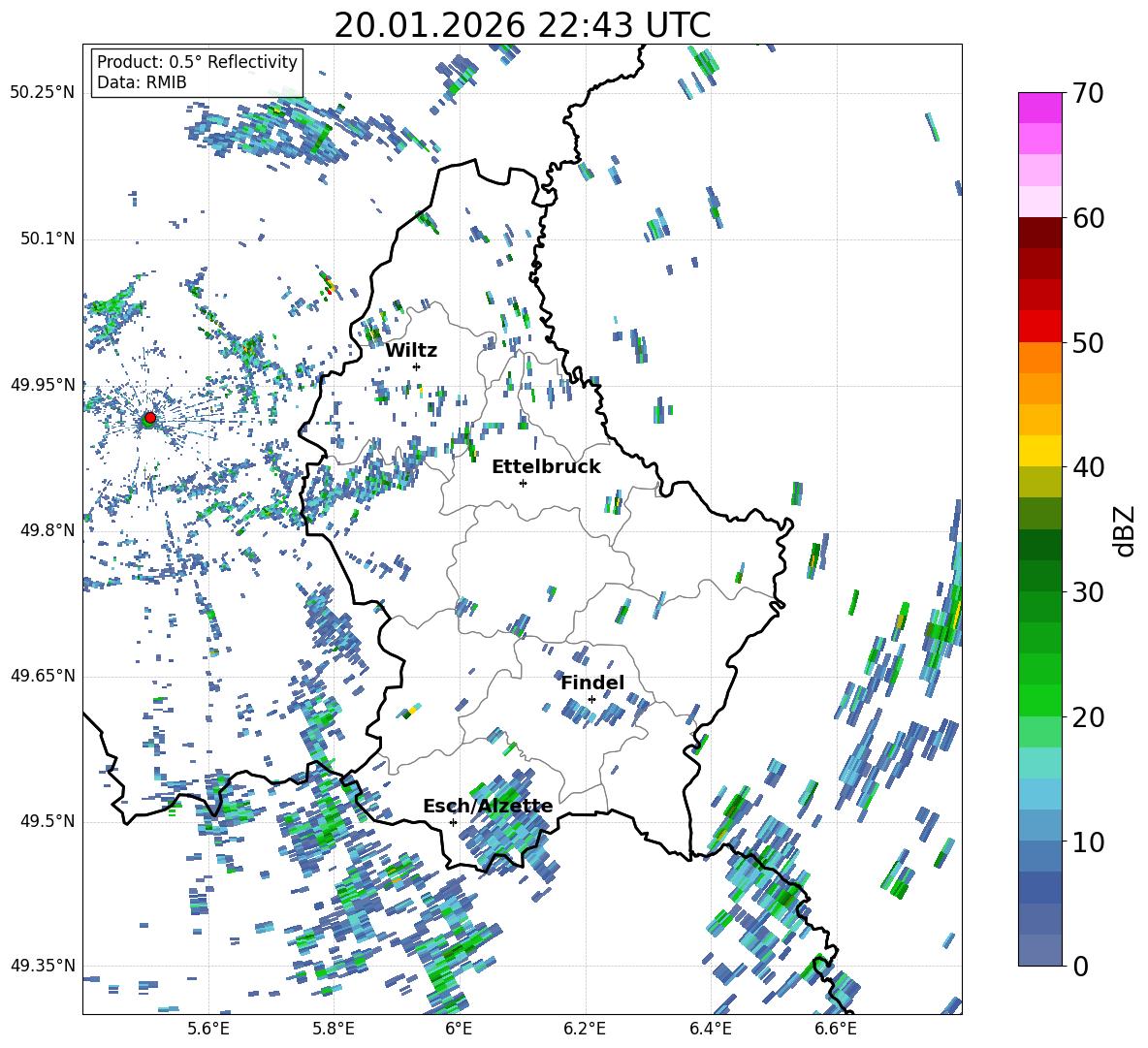
Task: Click the 49.35°N latitude label
Action: coord(43,966)
